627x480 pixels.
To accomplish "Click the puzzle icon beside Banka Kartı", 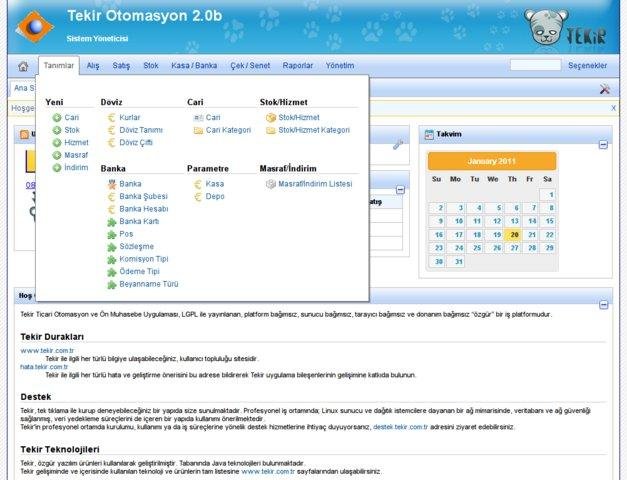I will click(112, 222).
